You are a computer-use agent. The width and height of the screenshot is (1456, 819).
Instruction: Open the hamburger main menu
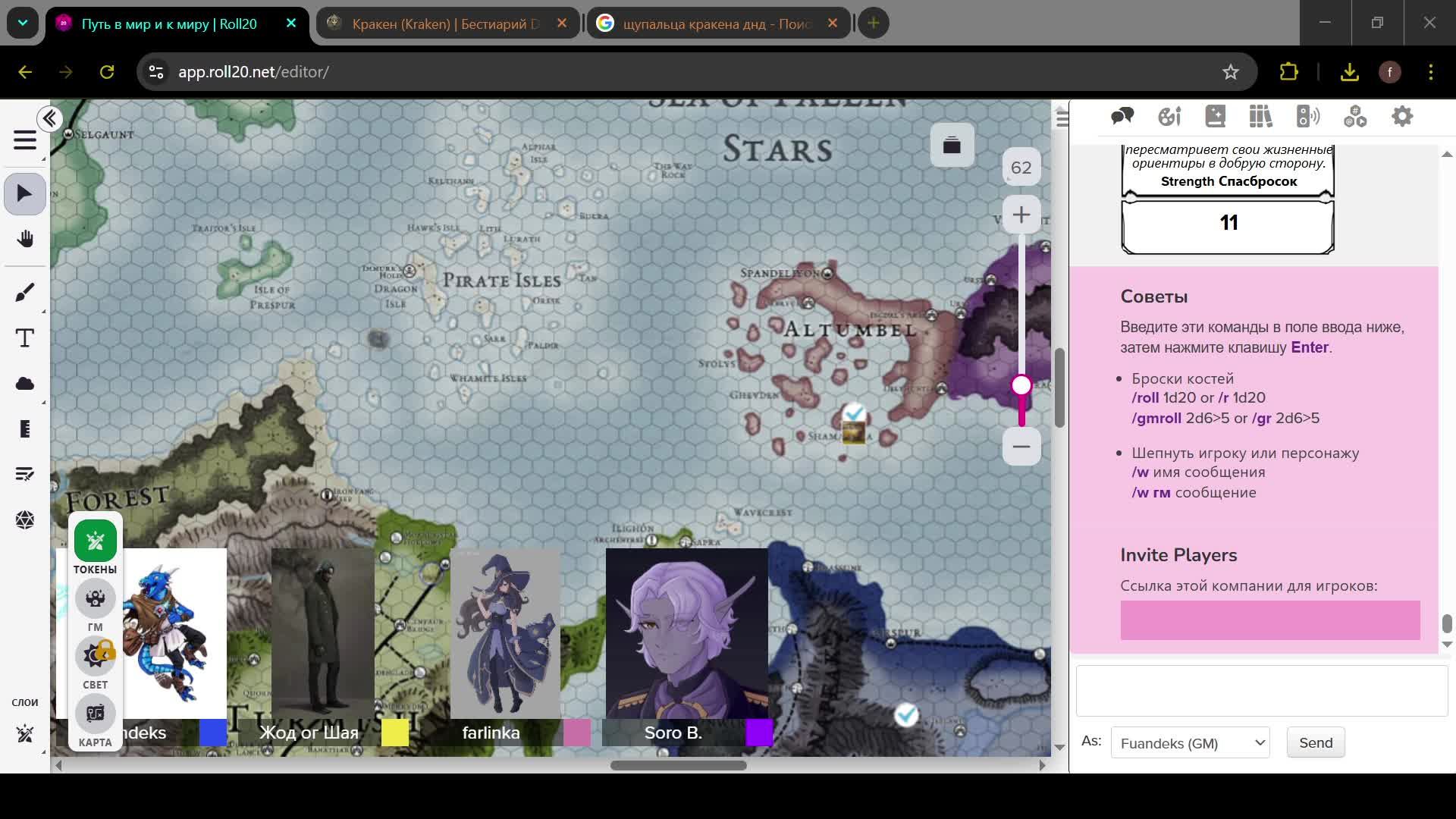point(25,141)
